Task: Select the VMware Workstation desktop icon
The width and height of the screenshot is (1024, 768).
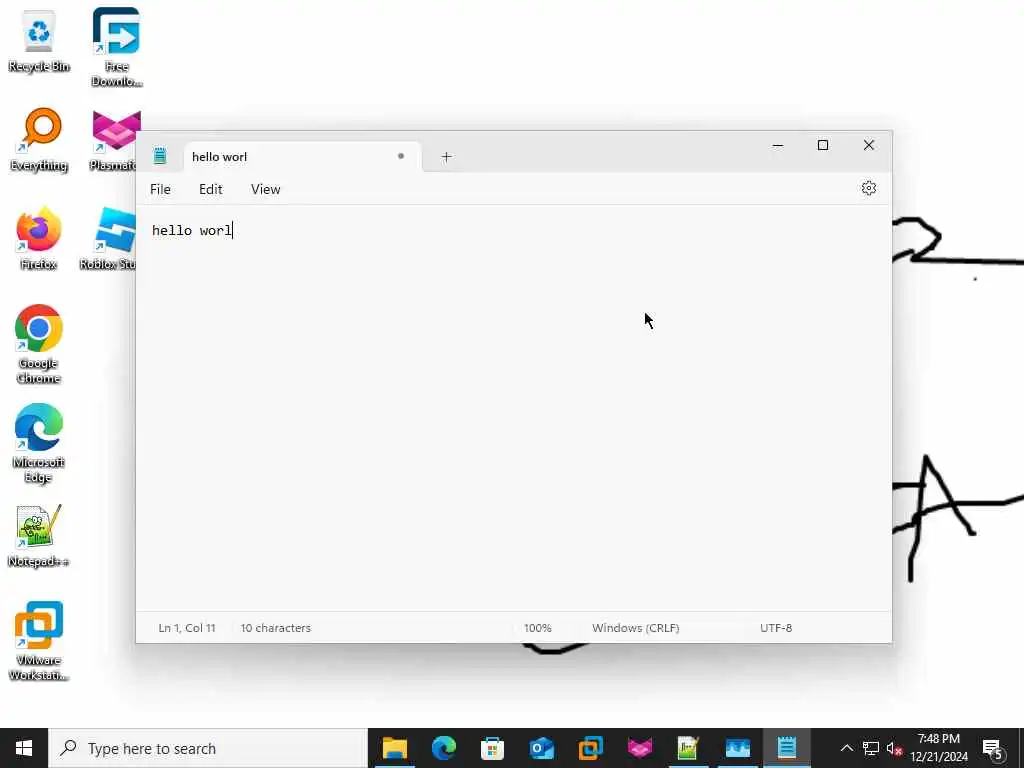Action: [39, 641]
